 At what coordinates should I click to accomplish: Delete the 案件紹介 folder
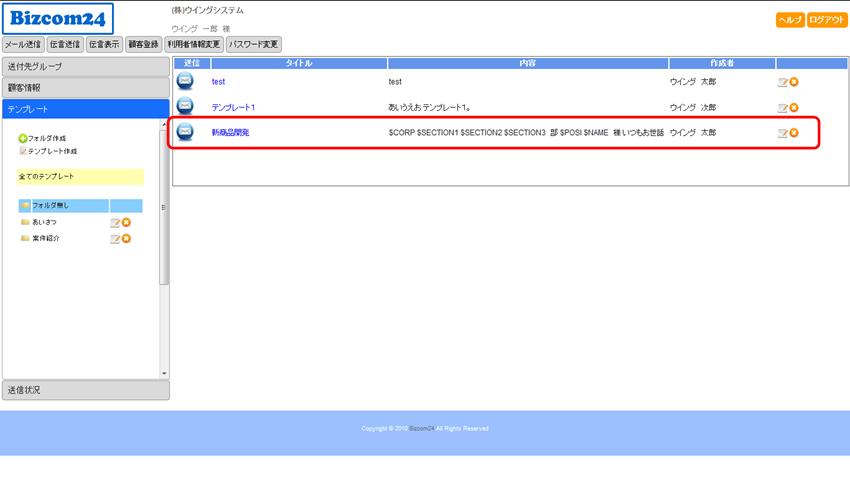click(x=127, y=238)
